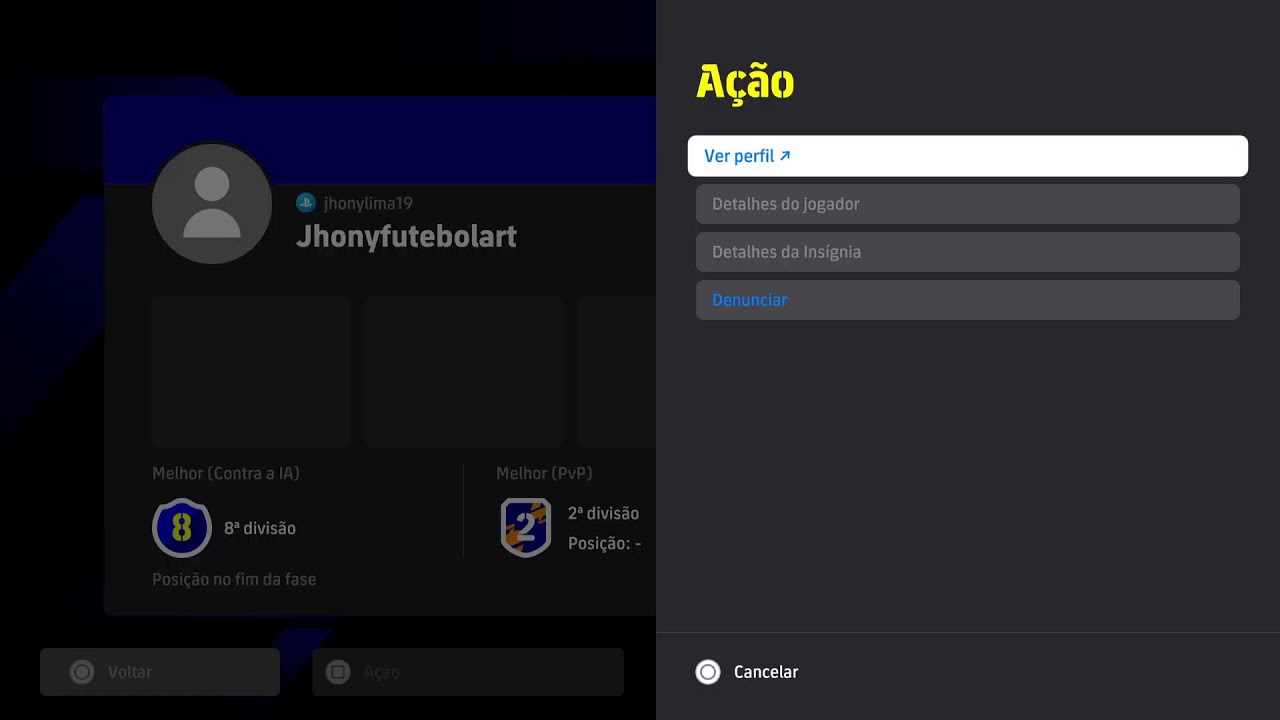The height and width of the screenshot is (720, 1280).
Task: Open the Ver perfil option
Action: (x=967, y=156)
